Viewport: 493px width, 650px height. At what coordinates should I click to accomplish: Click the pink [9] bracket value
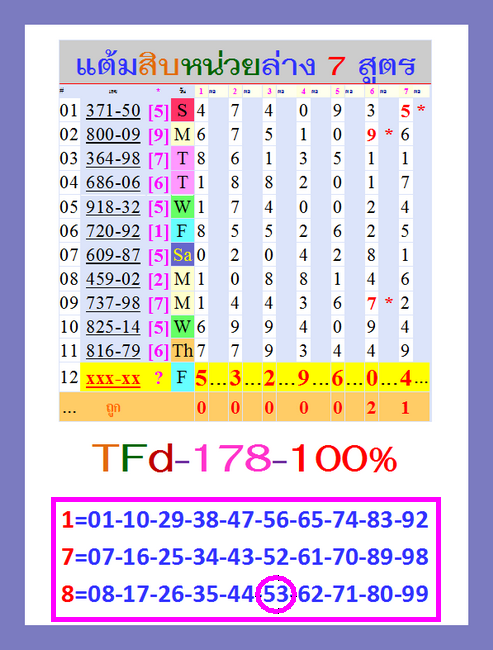(158, 135)
